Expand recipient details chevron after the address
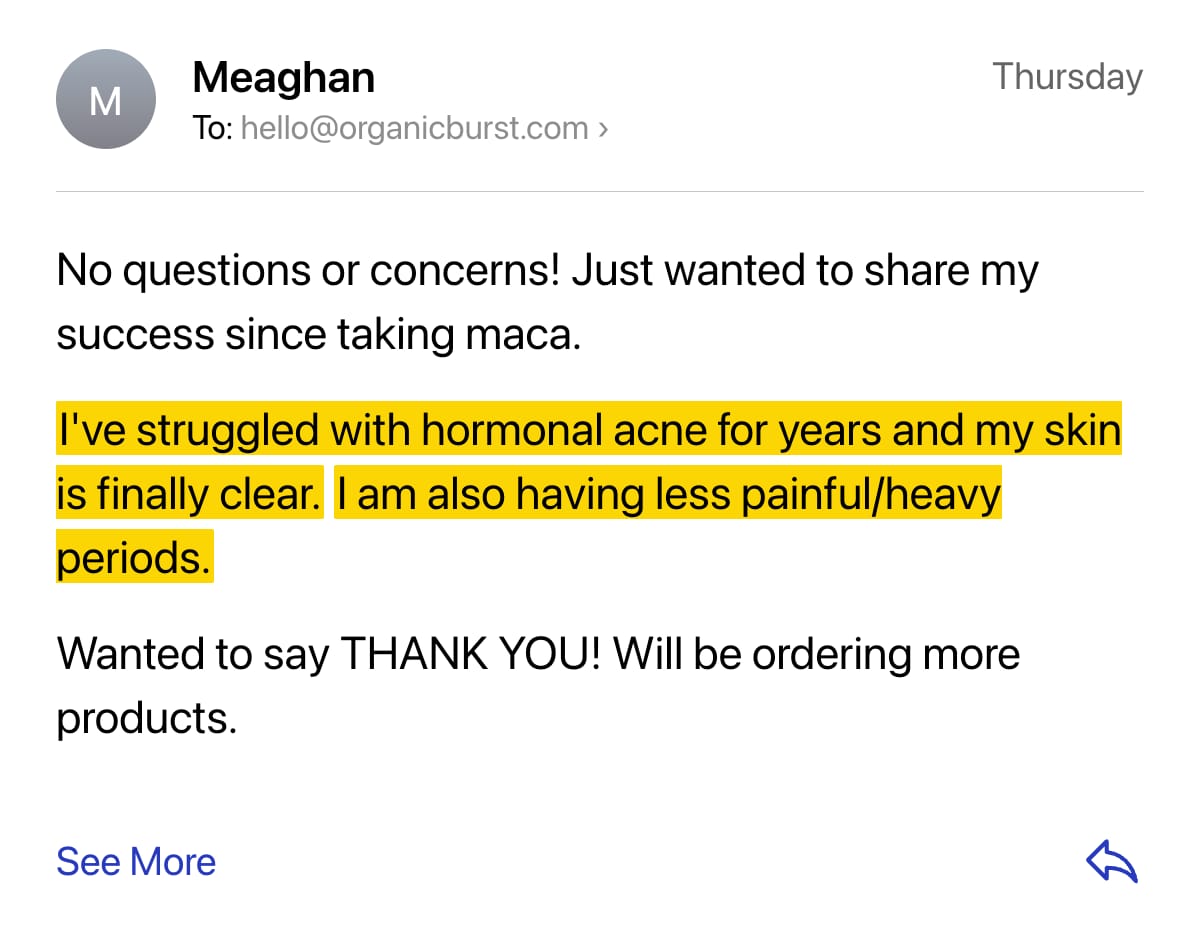This screenshot has width=1200, height=948. pos(603,129)
